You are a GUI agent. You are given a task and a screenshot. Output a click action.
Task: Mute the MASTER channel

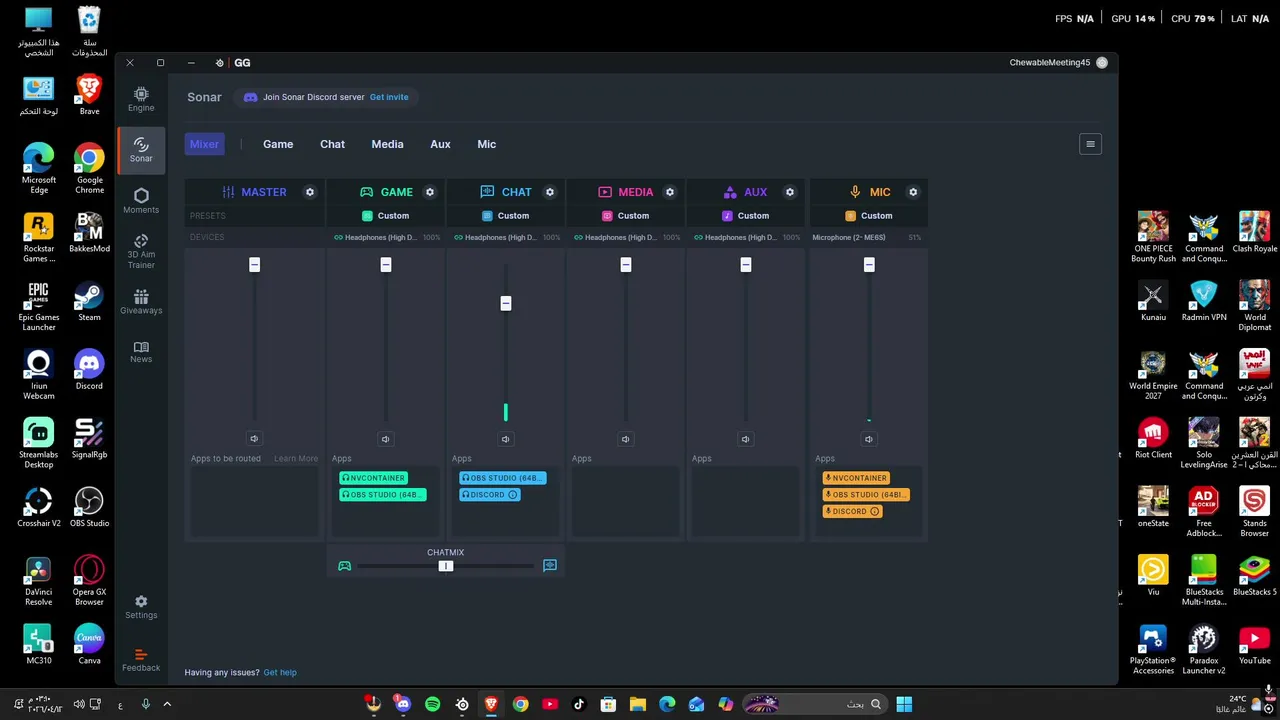(254, 439)
